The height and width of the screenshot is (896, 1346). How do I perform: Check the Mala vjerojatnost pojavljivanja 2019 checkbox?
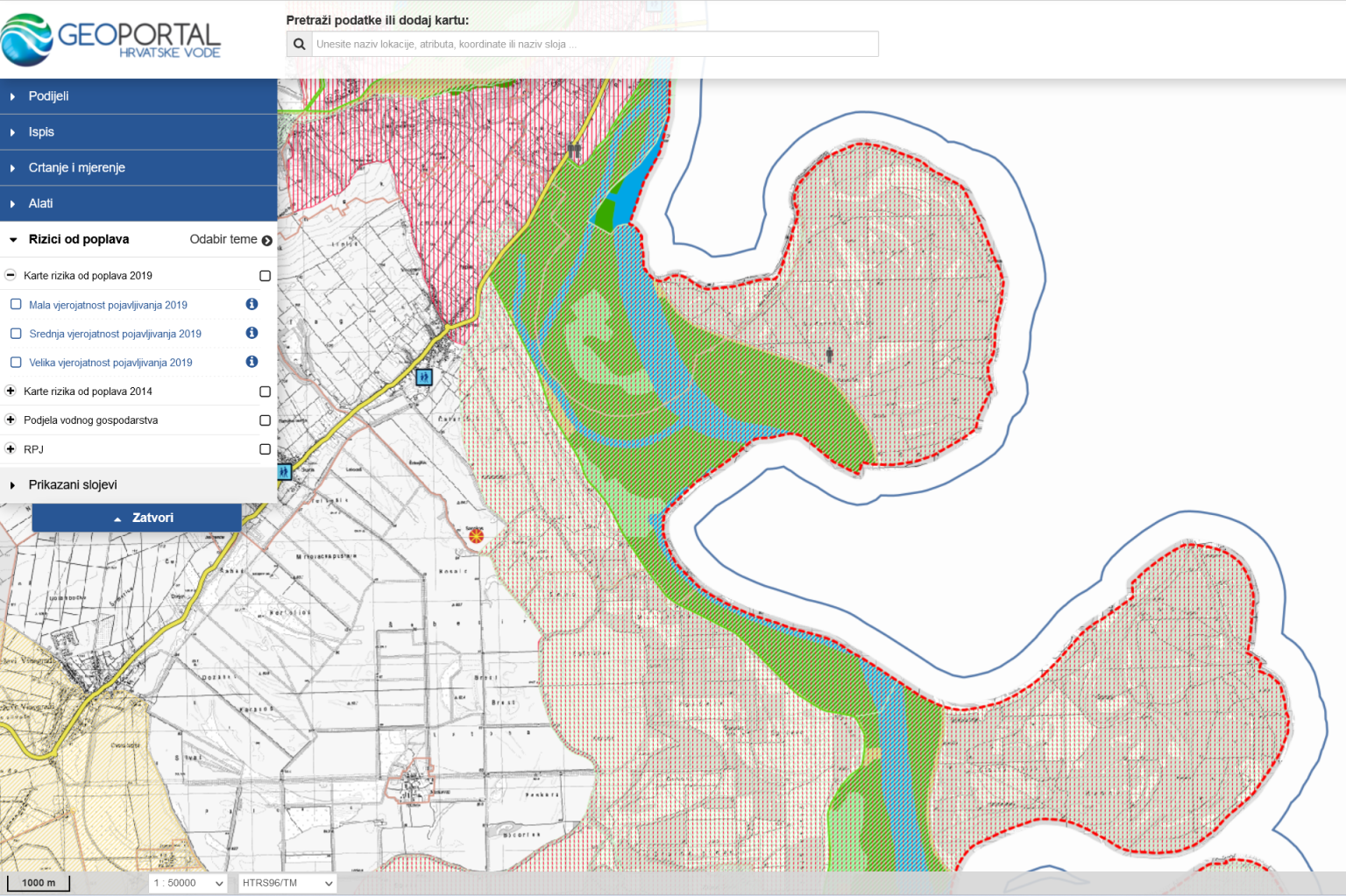point(16,304)
